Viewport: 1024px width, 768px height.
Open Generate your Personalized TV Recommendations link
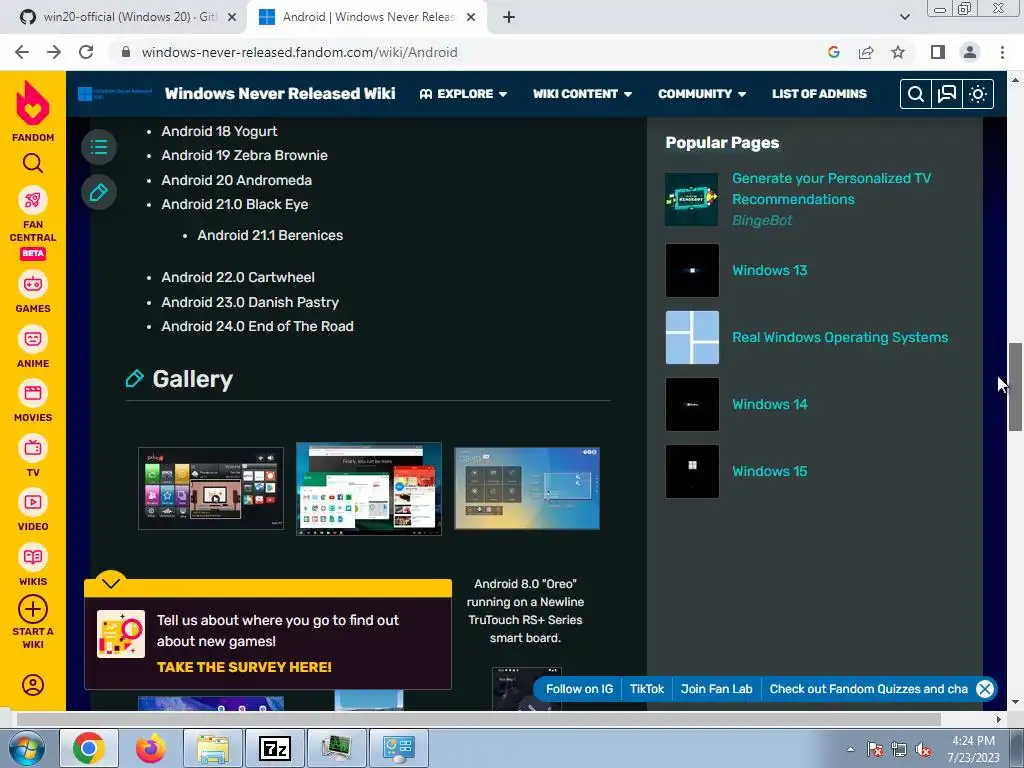(831, 189)
